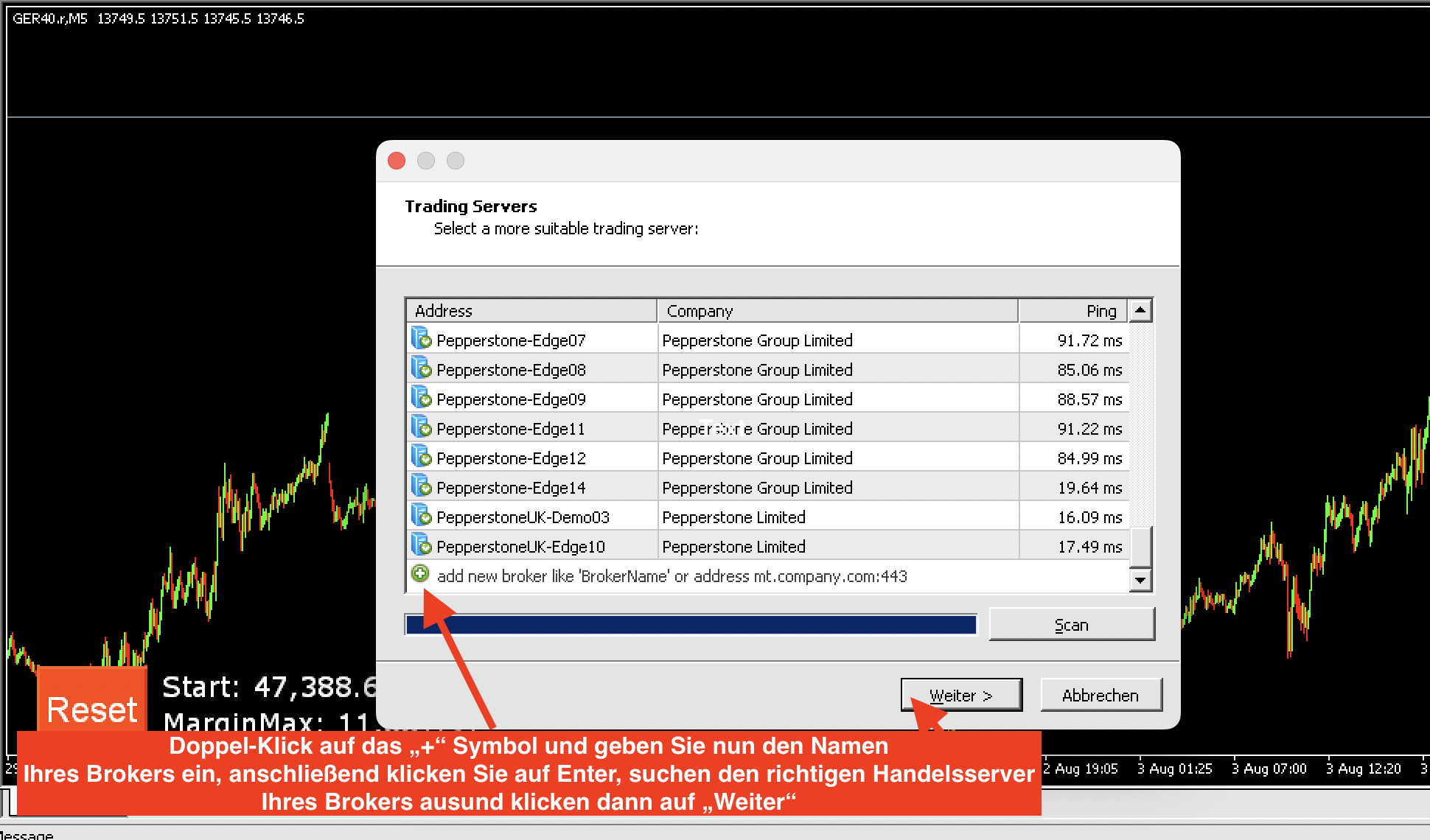Click the Pepperstone-Edge11 server icon
Viewport: 1430px width, 840px height.
[421, 427]
